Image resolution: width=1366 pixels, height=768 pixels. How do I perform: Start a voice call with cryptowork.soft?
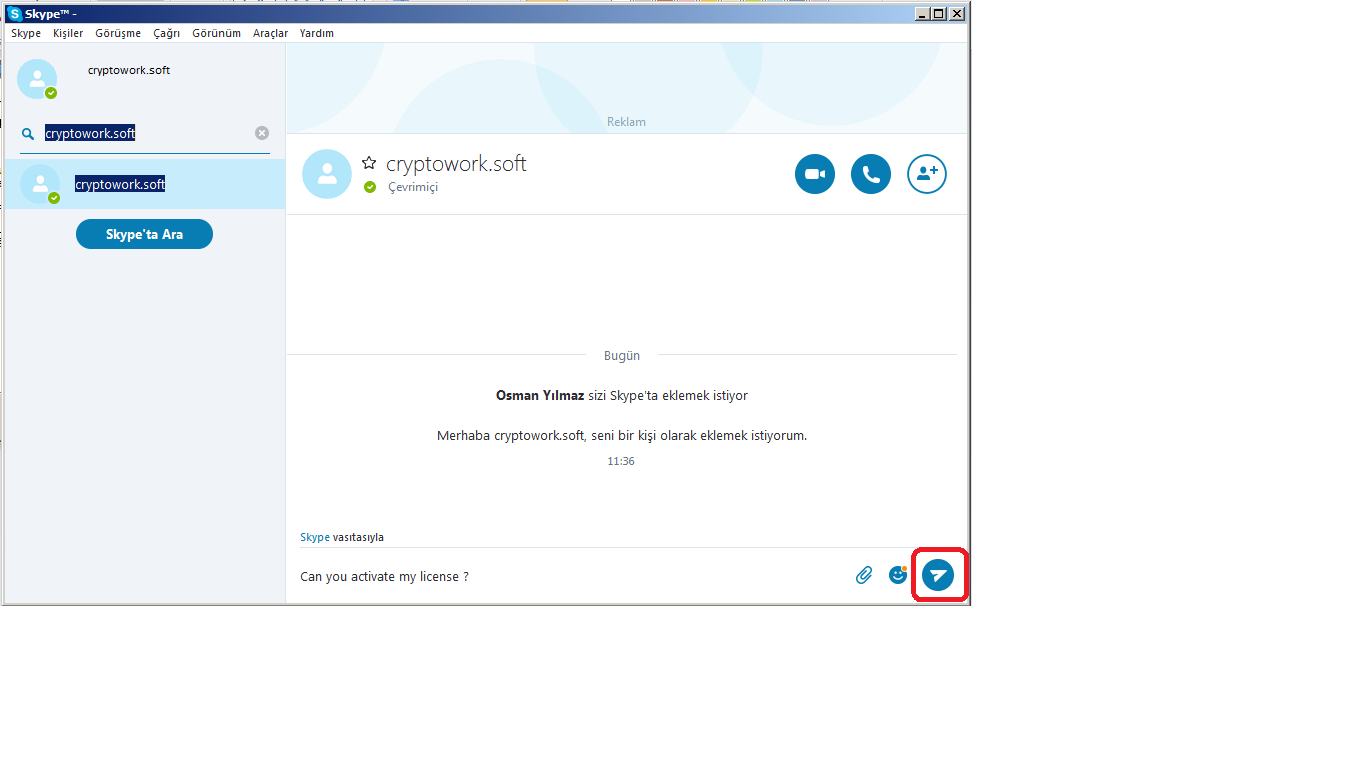coord(871,174)
